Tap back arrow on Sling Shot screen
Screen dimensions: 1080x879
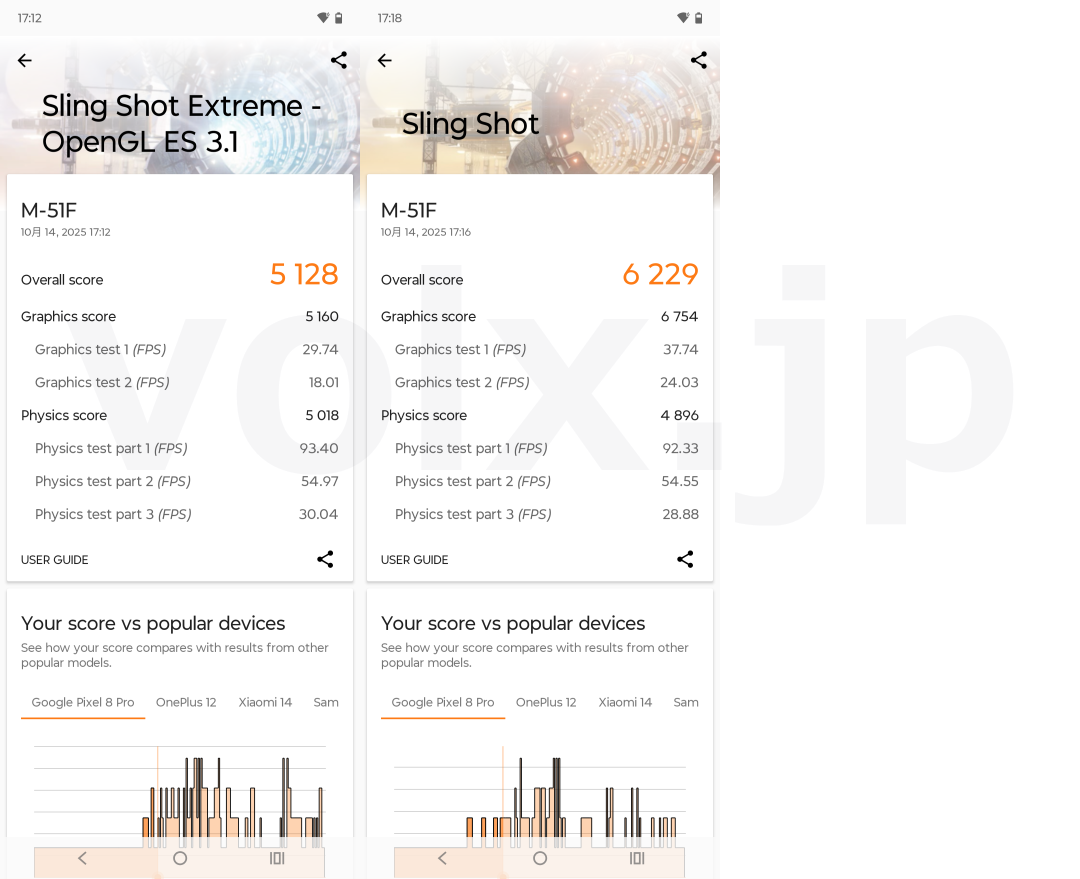click(385, 61)
